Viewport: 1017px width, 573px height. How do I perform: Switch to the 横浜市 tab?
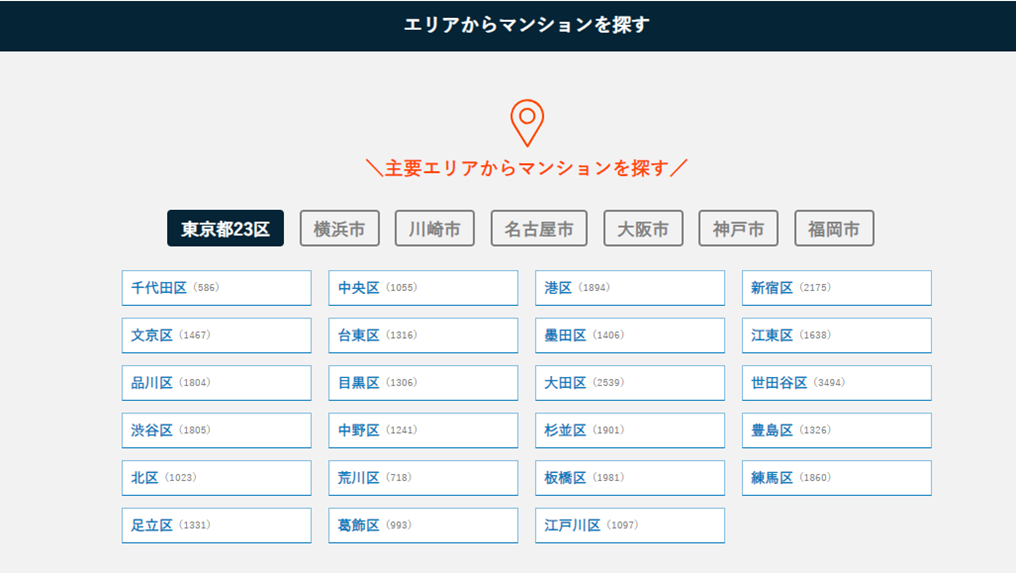(x=339, y=228)
